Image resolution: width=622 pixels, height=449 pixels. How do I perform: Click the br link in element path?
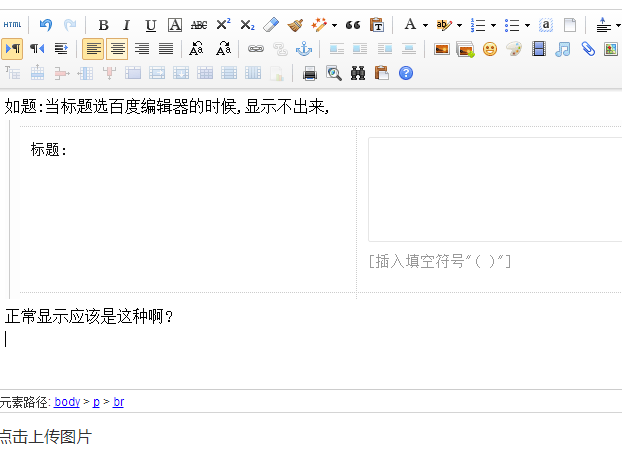coord(118,402)
